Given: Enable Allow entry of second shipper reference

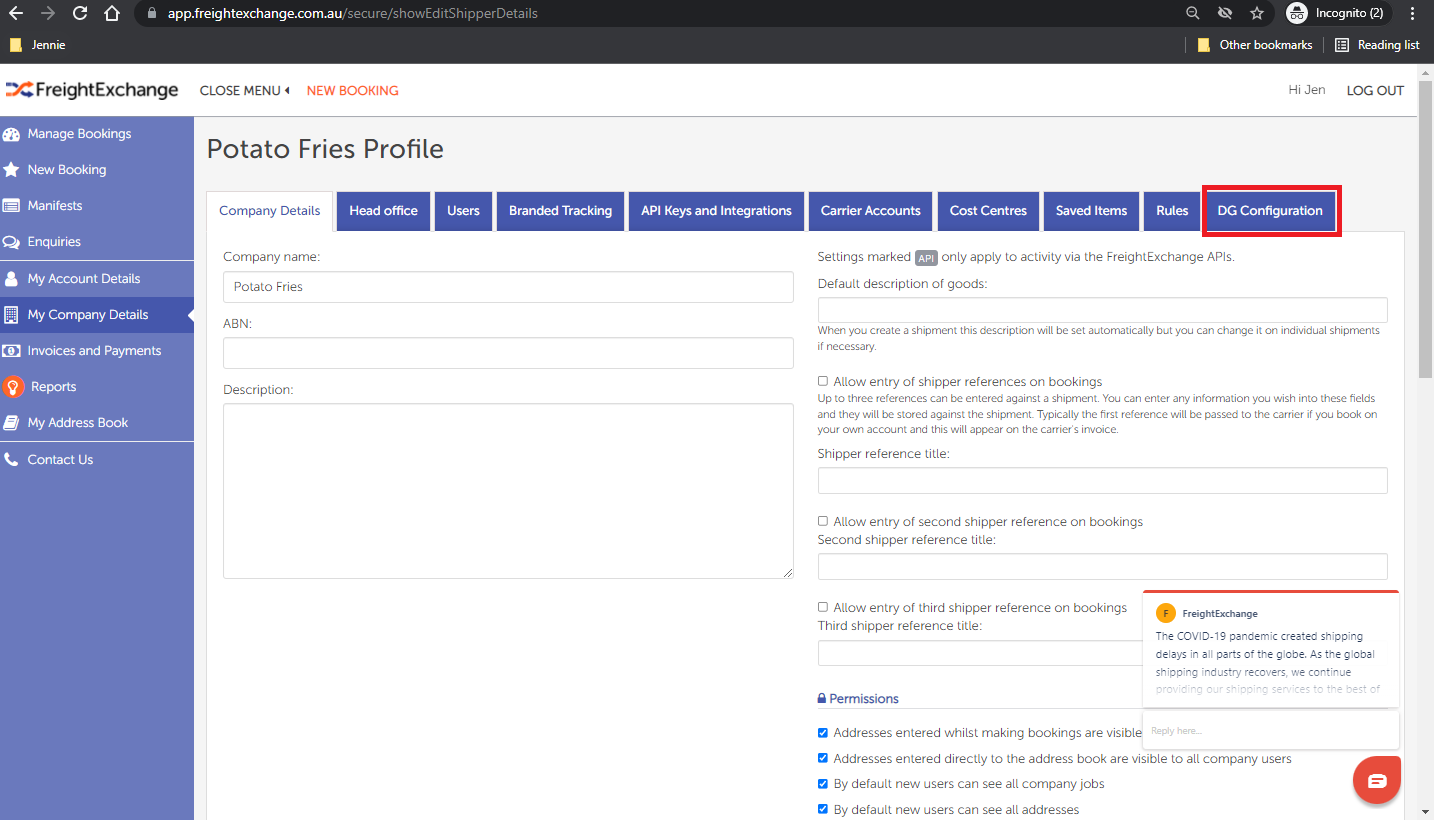Looking at the screenshot, I should tap(823, 521).
